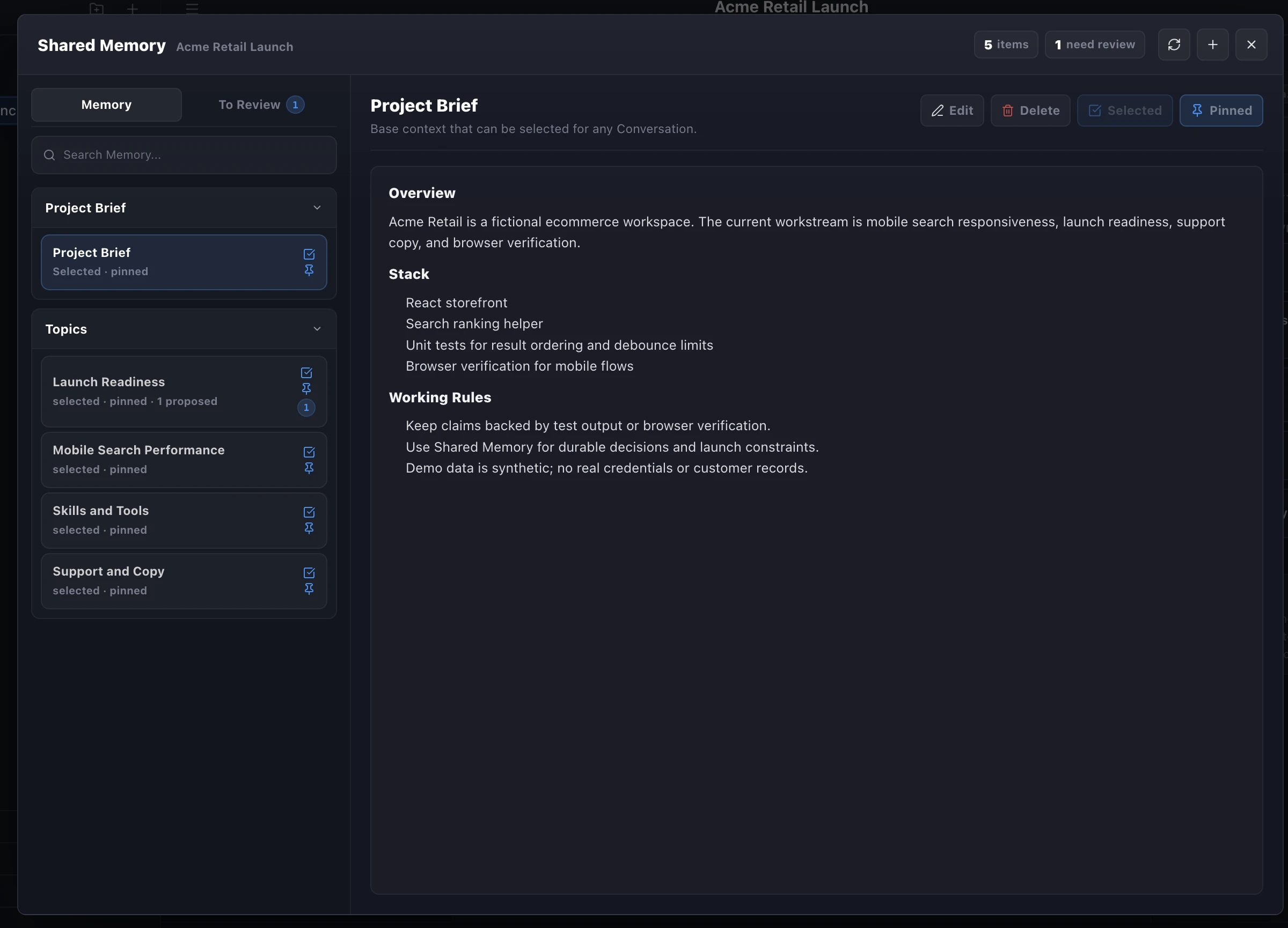
Task: Toggle pin icon on Launch Readiness card
Action: [x=306, y=389]
